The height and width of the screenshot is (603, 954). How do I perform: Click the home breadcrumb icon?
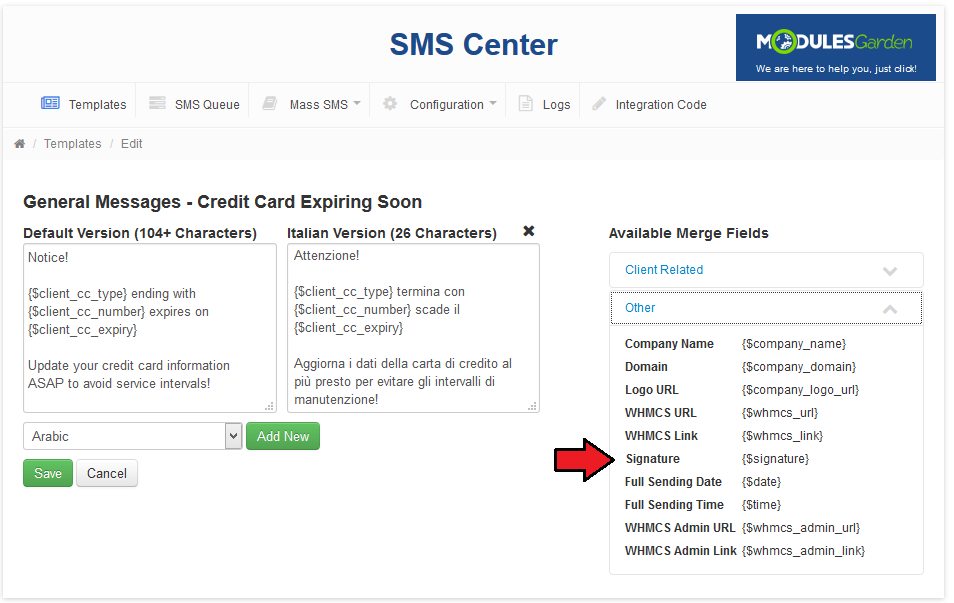(19, 144)
